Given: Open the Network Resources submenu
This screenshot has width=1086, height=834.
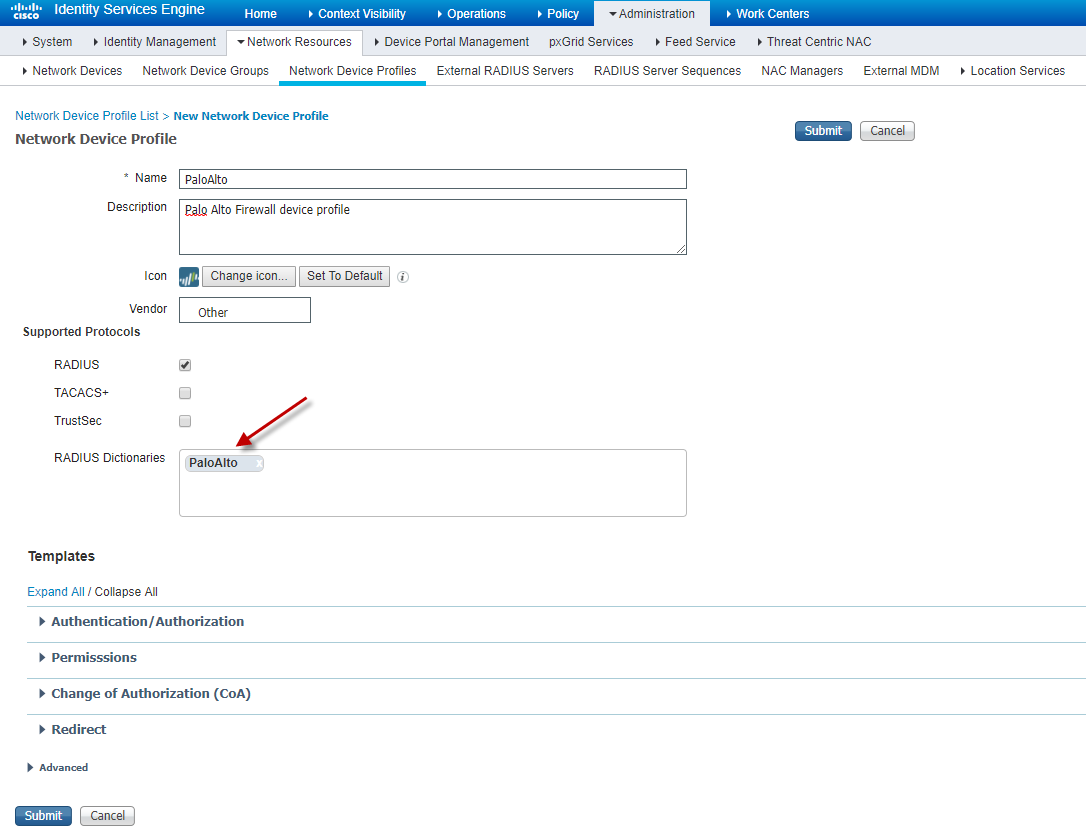Looking at the screenshot, I should [x=294, y=42].
